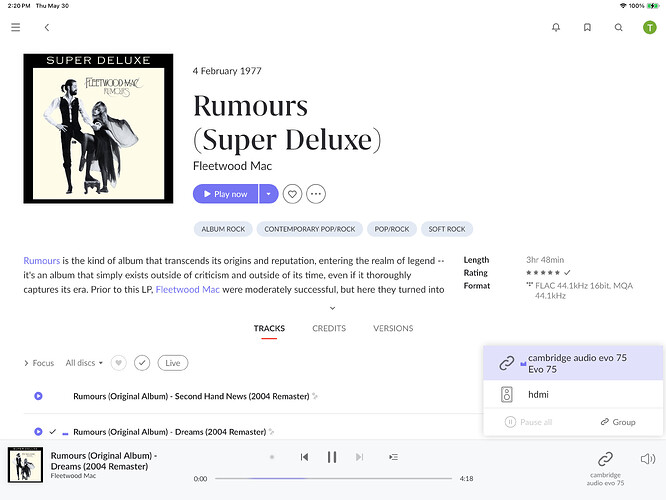Play Second Hand News track icon
Screen dimensions: 666x500
(38, 396)
